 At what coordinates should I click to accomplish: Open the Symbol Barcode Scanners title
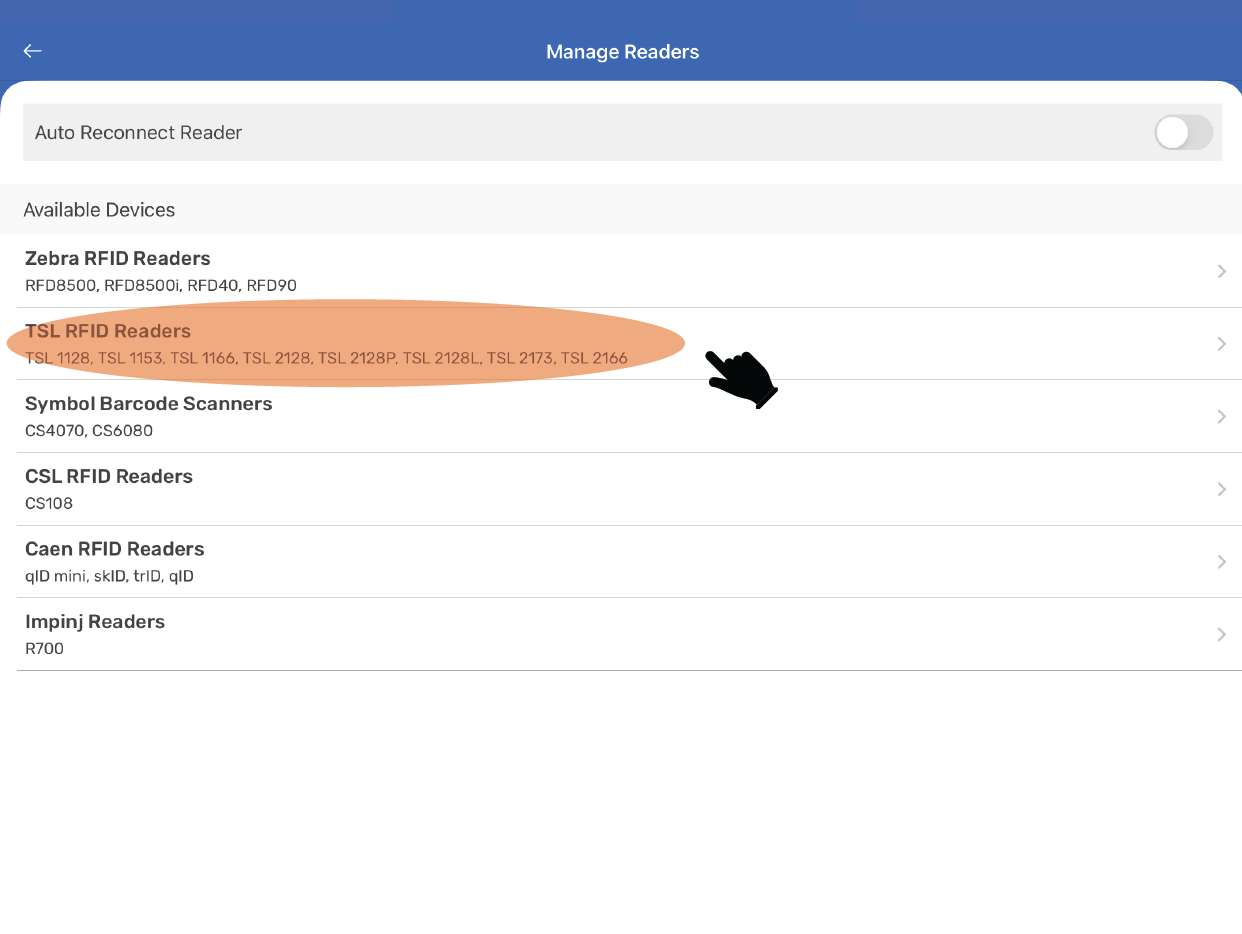148,404
